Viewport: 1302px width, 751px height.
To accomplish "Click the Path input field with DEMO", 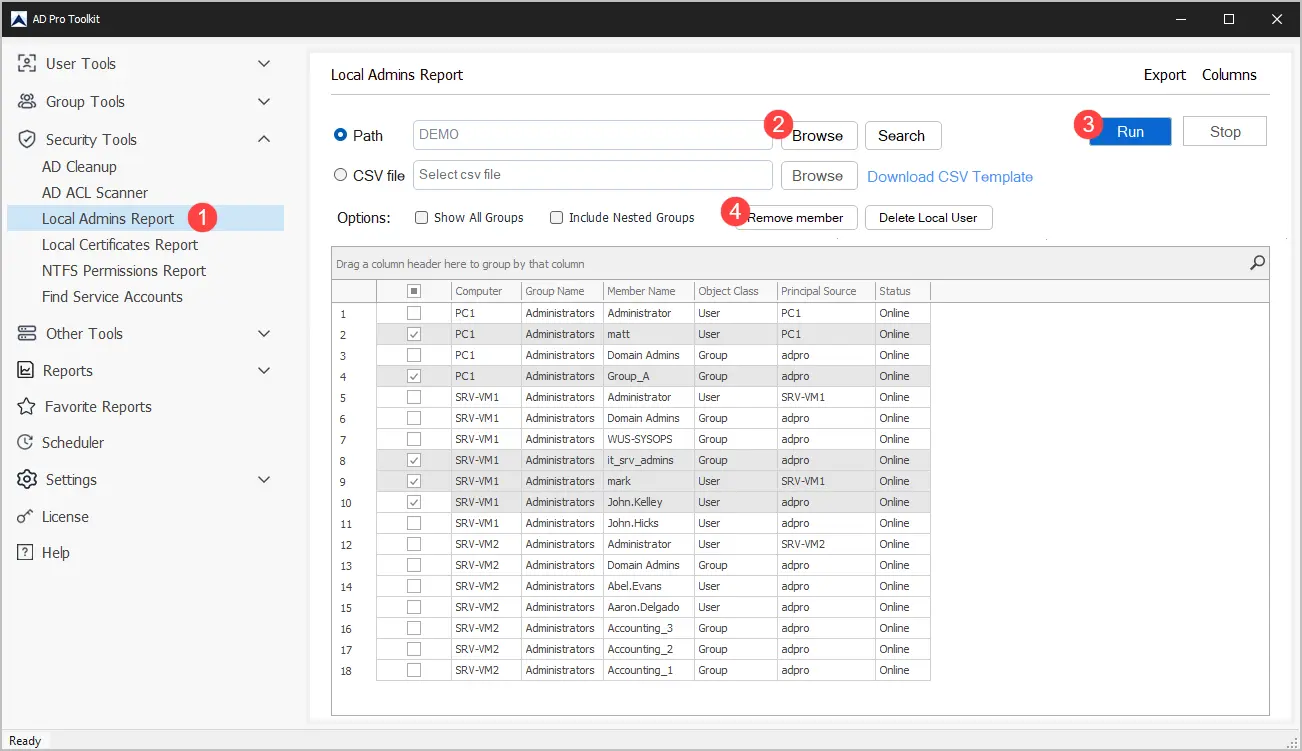I will (592, 135).
